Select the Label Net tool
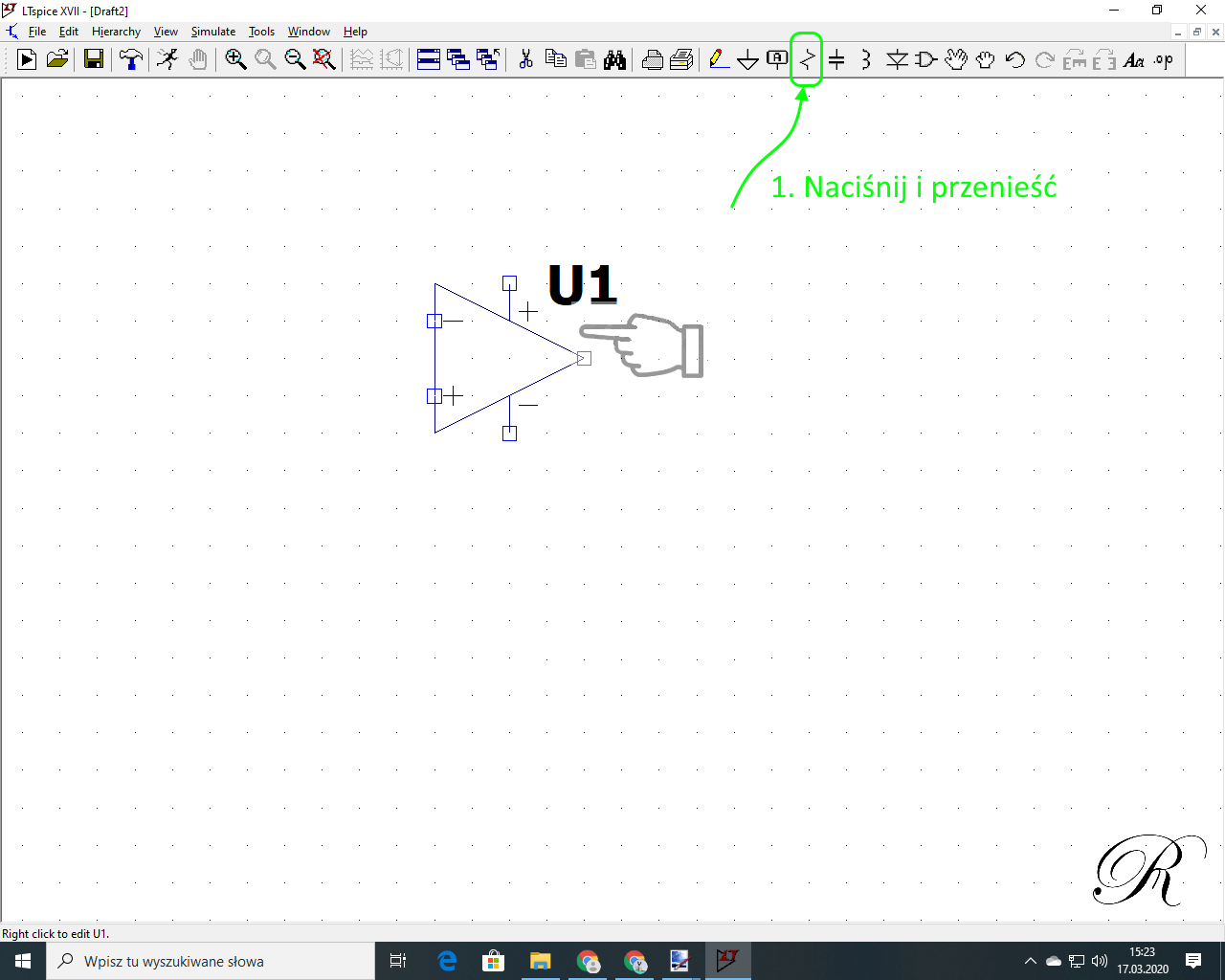The image size is (1225, 980). point(778,60)
